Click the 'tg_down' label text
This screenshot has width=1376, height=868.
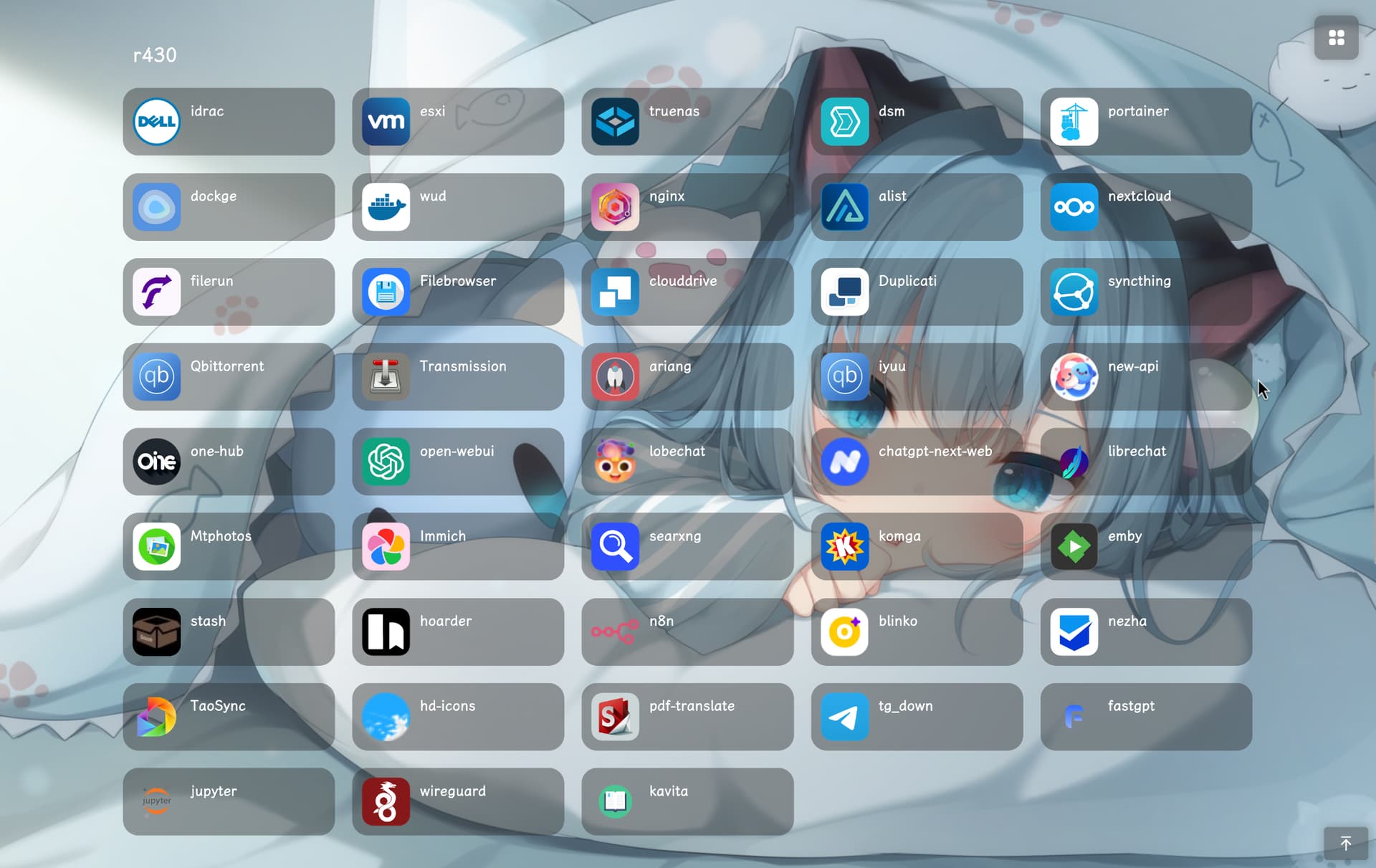click(905, 706)
